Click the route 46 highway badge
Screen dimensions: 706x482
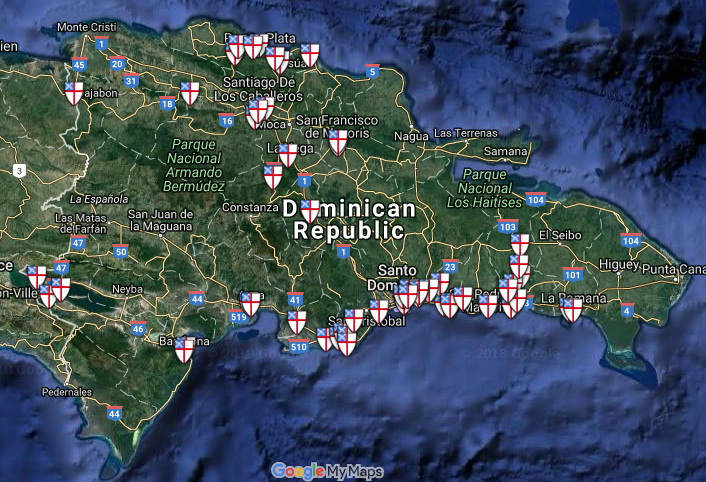(x=138, y=328)
